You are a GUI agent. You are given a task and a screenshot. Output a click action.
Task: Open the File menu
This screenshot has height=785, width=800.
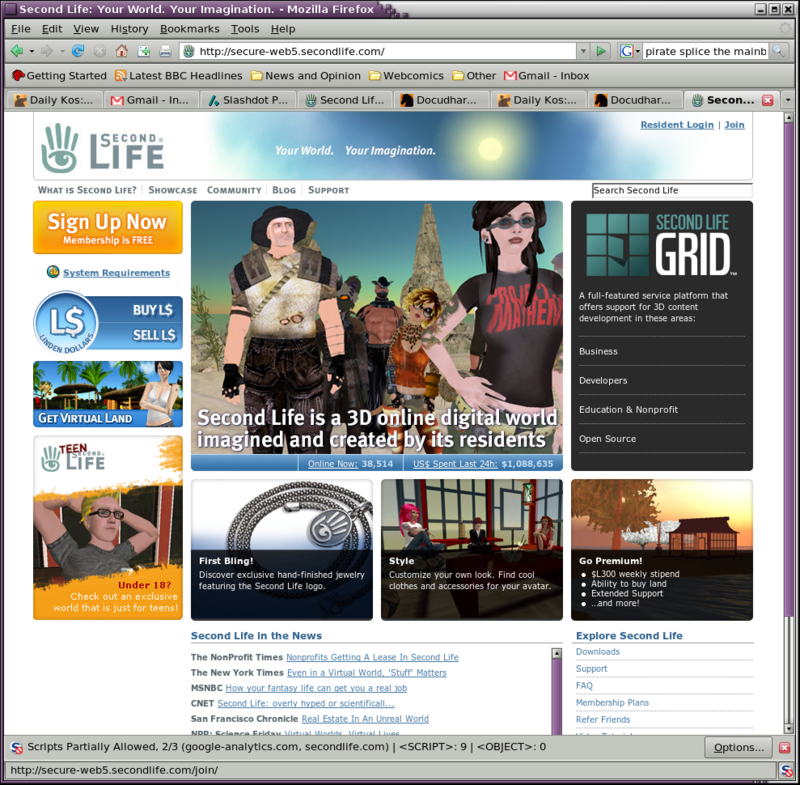[x=21, y=29]
